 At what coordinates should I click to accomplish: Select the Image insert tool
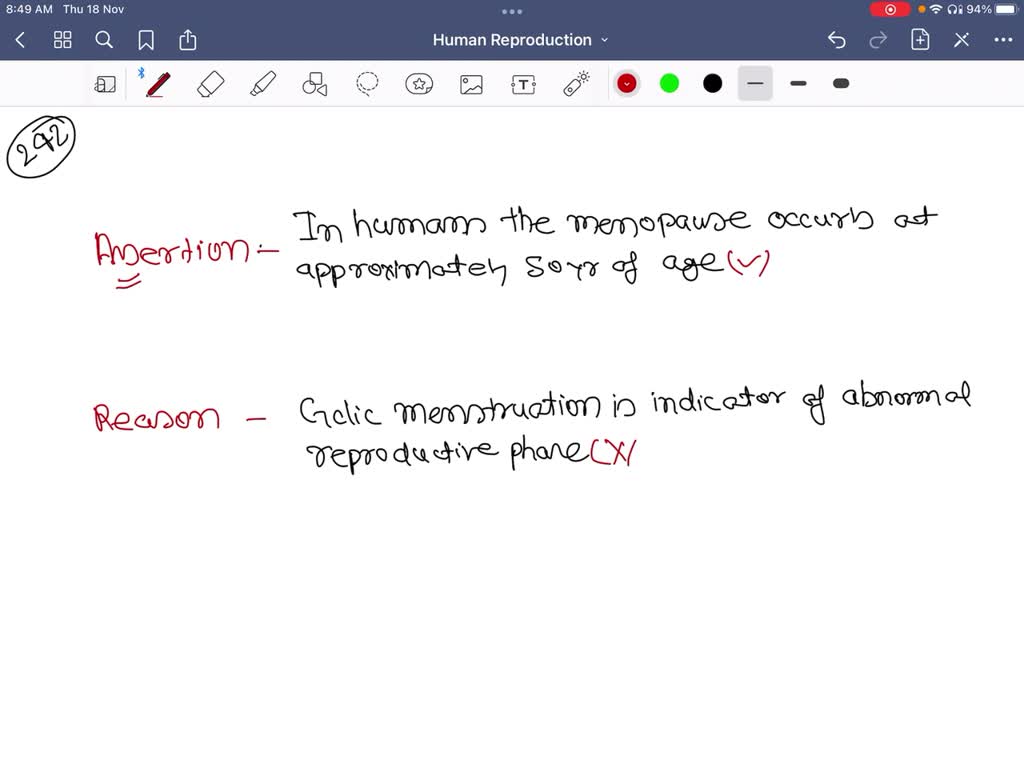pyautogui.click(x=471, y=84)
